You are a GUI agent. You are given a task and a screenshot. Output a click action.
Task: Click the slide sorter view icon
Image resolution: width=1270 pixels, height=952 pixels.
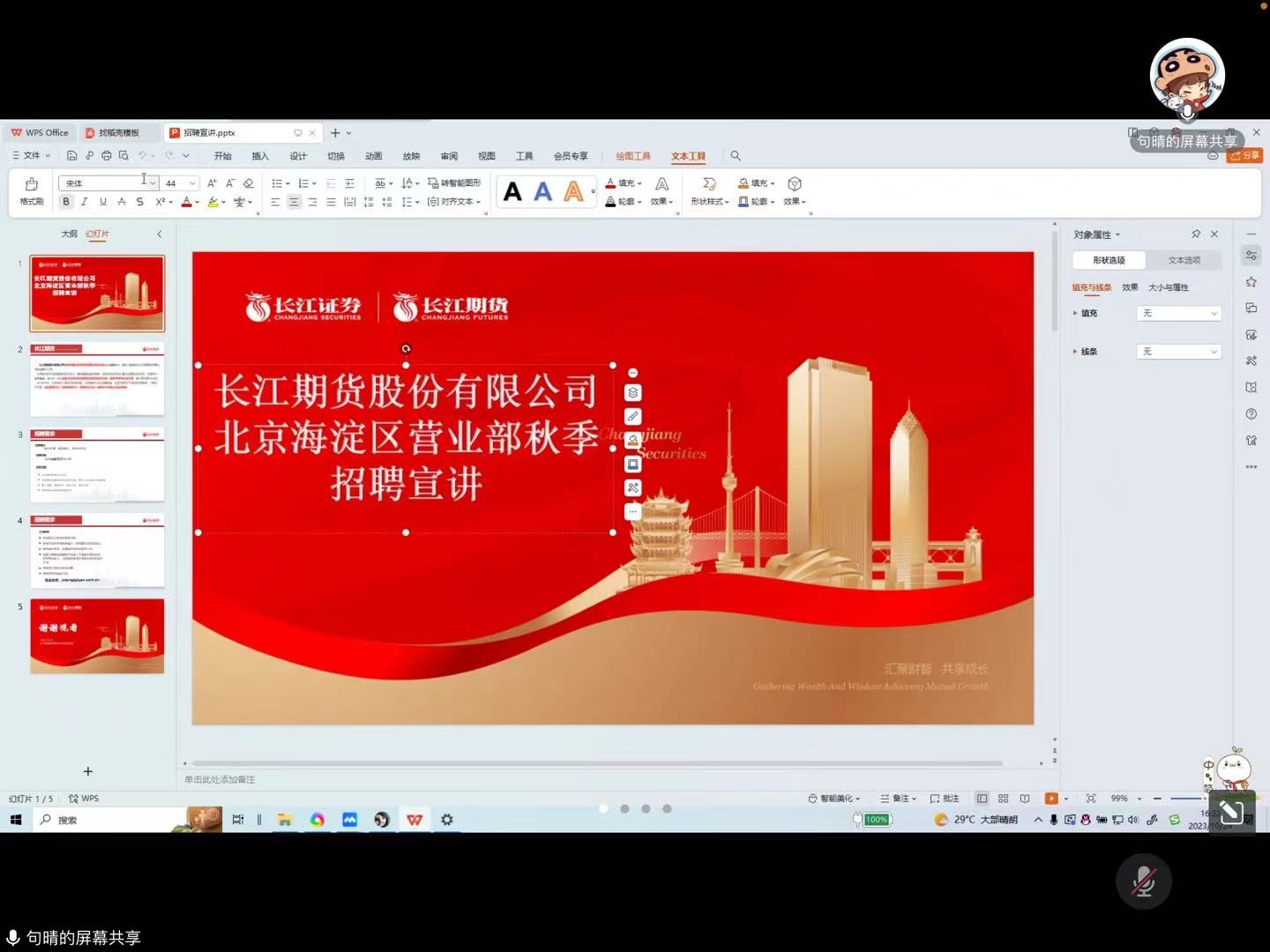(1003, 799)
